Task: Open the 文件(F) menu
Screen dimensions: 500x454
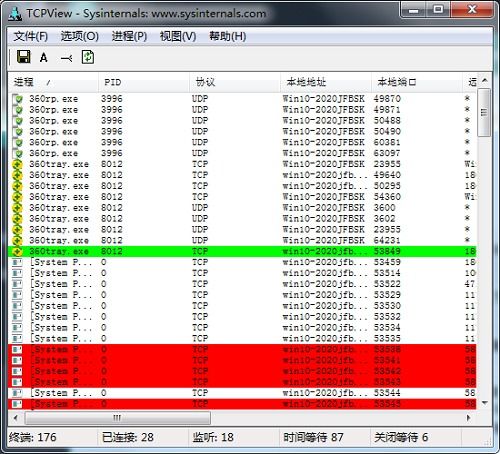Action: point(31,36)
